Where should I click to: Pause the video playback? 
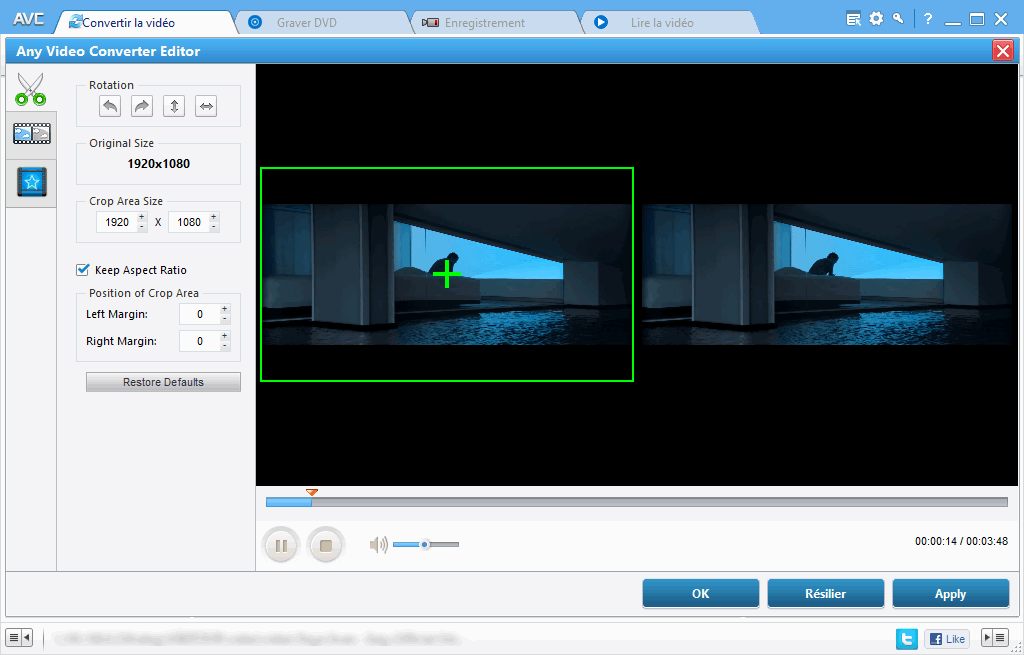[x=281, y=545]
